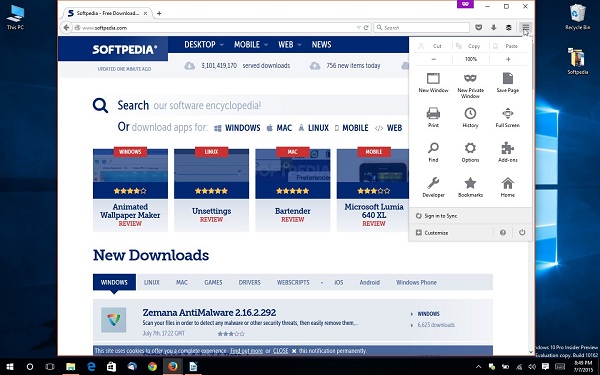Screen dimensions: 600x375
Task: Reset zoom by clicking 100%
Action: 471,59
